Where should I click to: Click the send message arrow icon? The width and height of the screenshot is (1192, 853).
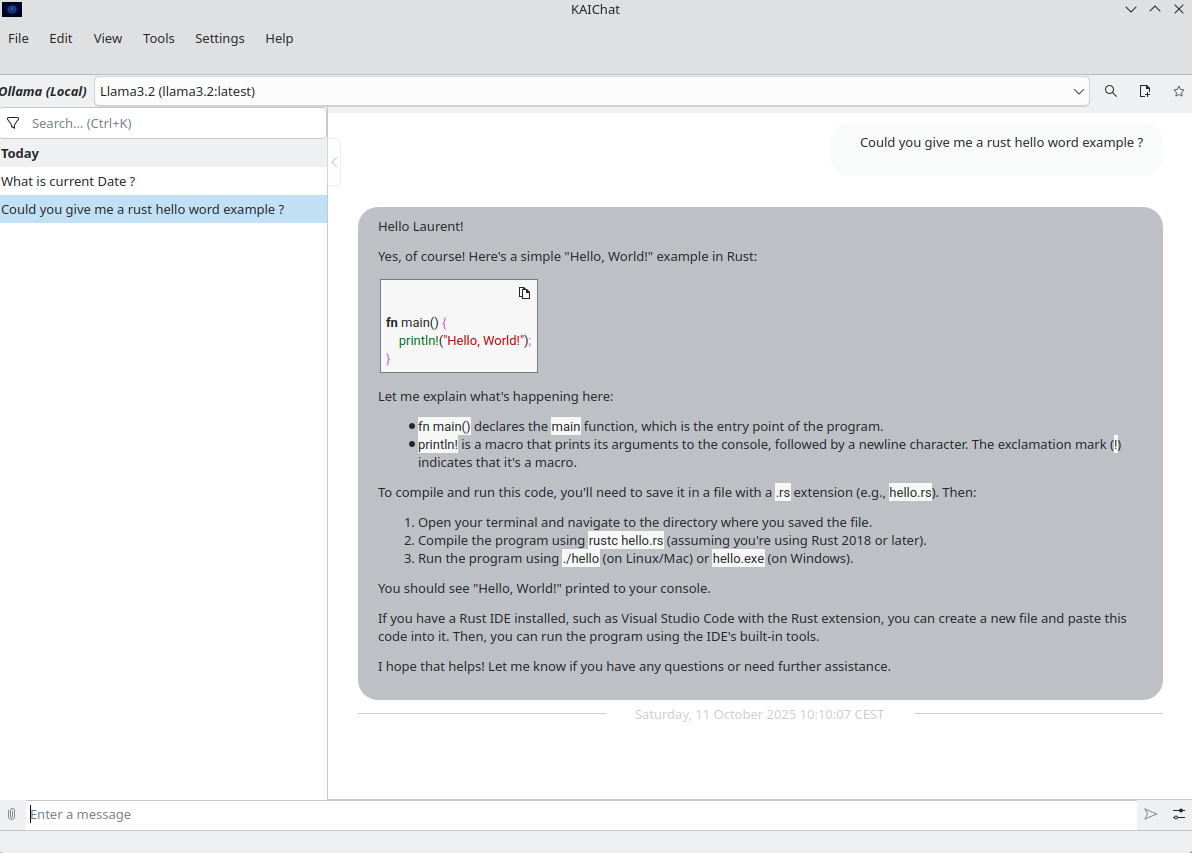pyautogui.click(x=1151, y=814)
